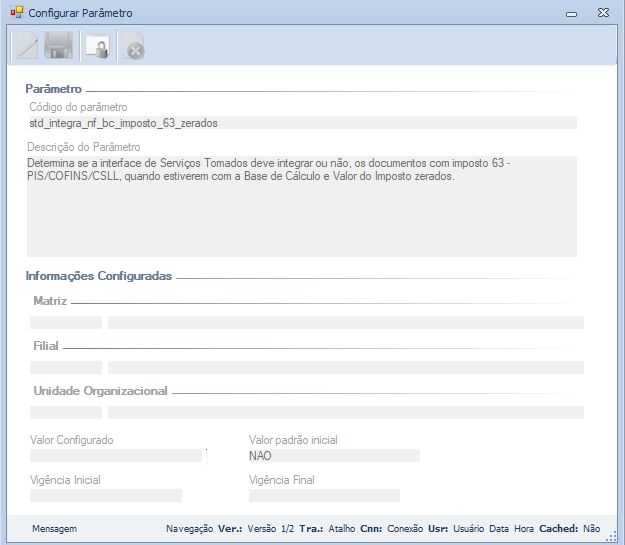Screen dimensions: 625x545
Task: Click the Data status bar entry
Action: [x=499, y=529]
